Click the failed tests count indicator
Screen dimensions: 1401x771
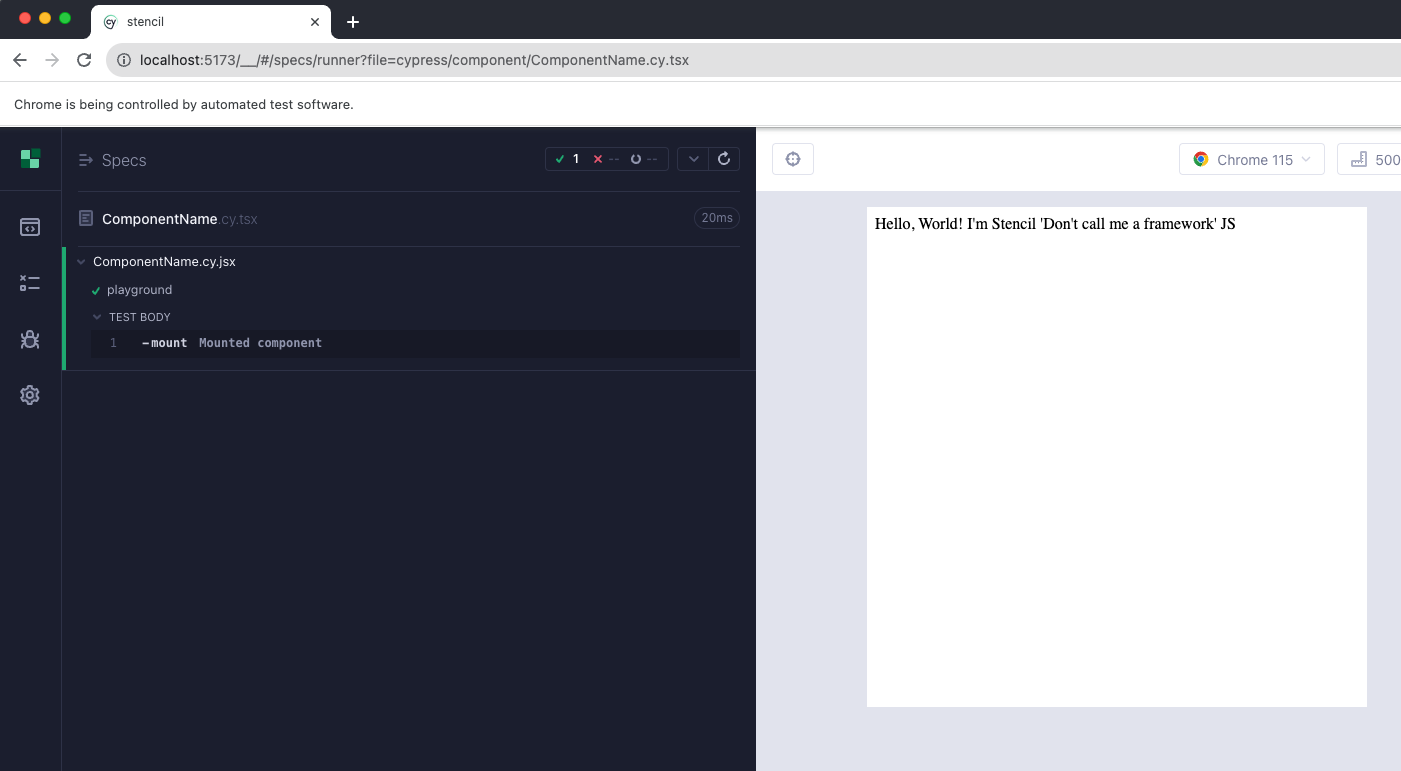click(x=606, y=159)
